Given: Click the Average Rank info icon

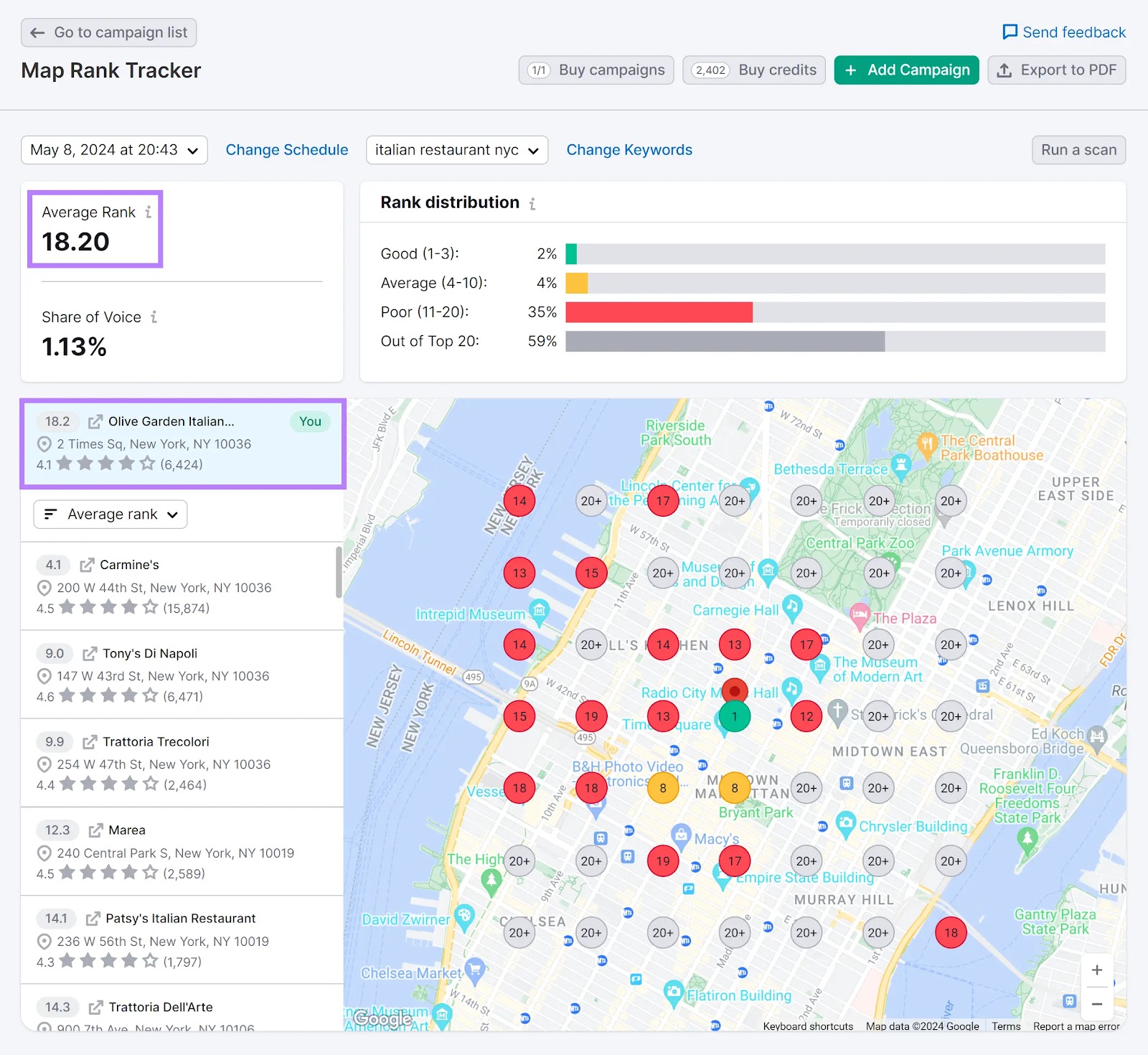Looking at the screenshot, I should (148, 212).
